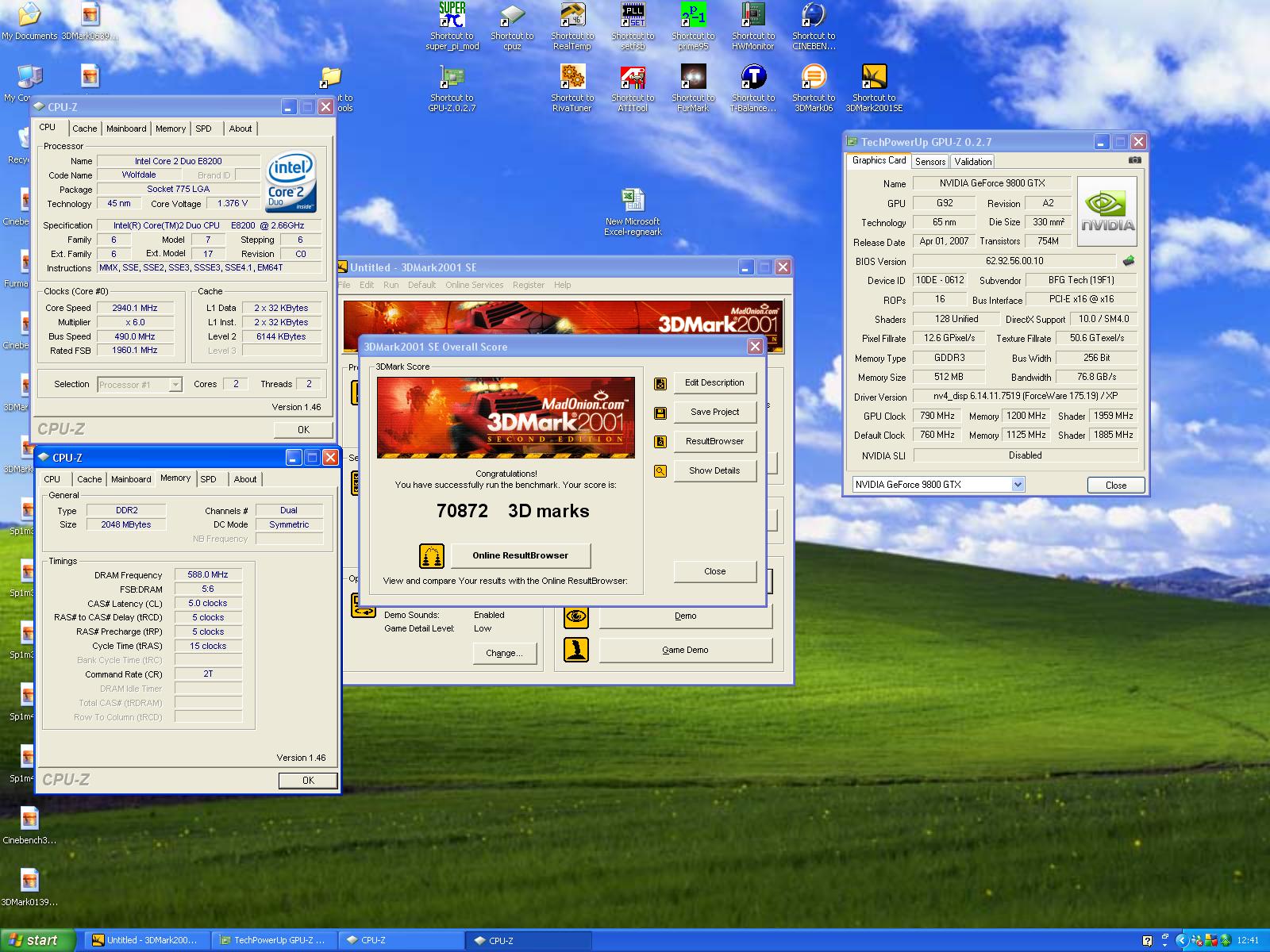Click Close button in score dialog
Screen dimensions: 1270x952
click(714, 571)
